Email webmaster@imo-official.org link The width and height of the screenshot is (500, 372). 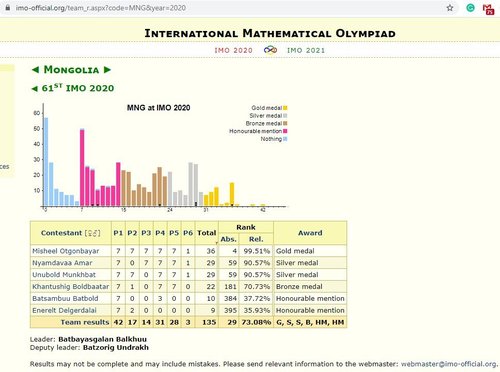(449, 364)
